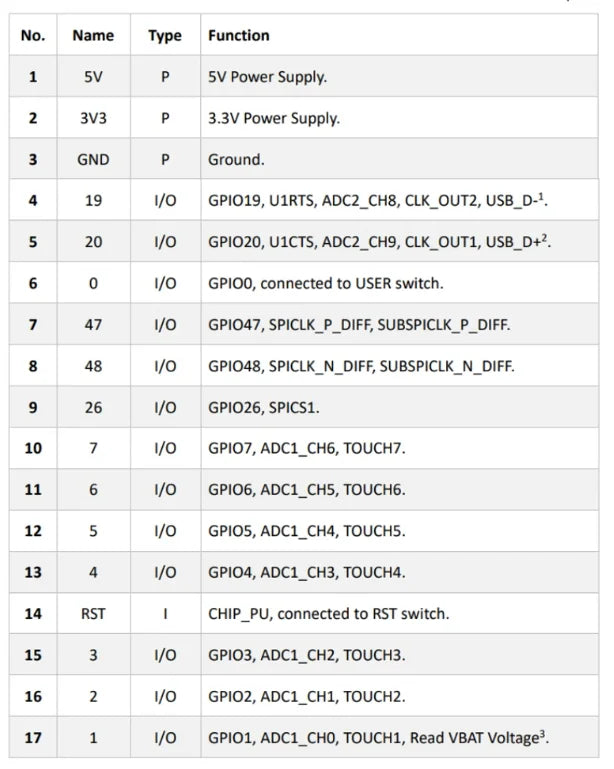Image resolution: width=614 pixels, height=769 pixels.
Task: Select the 'Ground.' function text
Action: (236, 159)
